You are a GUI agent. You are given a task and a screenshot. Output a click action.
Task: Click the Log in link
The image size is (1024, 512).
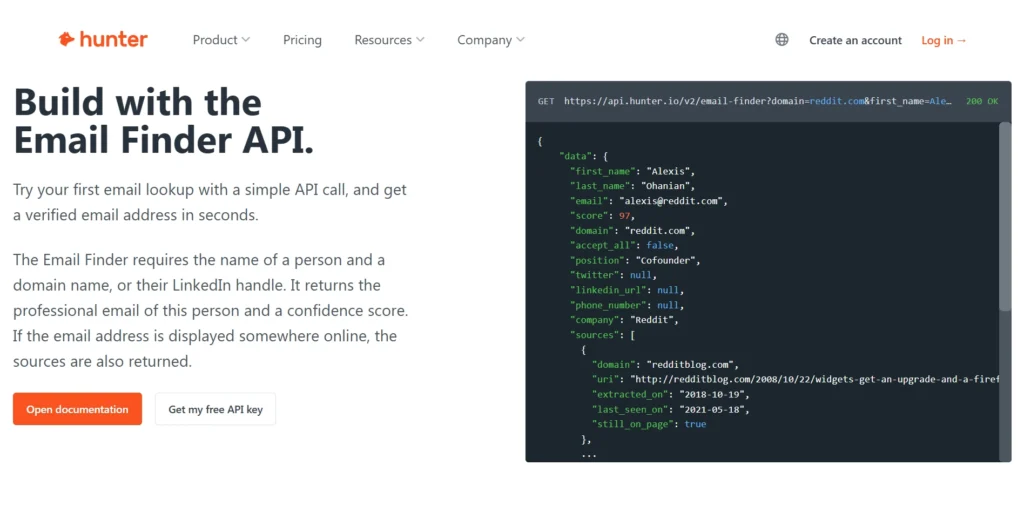tap(944, 40)
